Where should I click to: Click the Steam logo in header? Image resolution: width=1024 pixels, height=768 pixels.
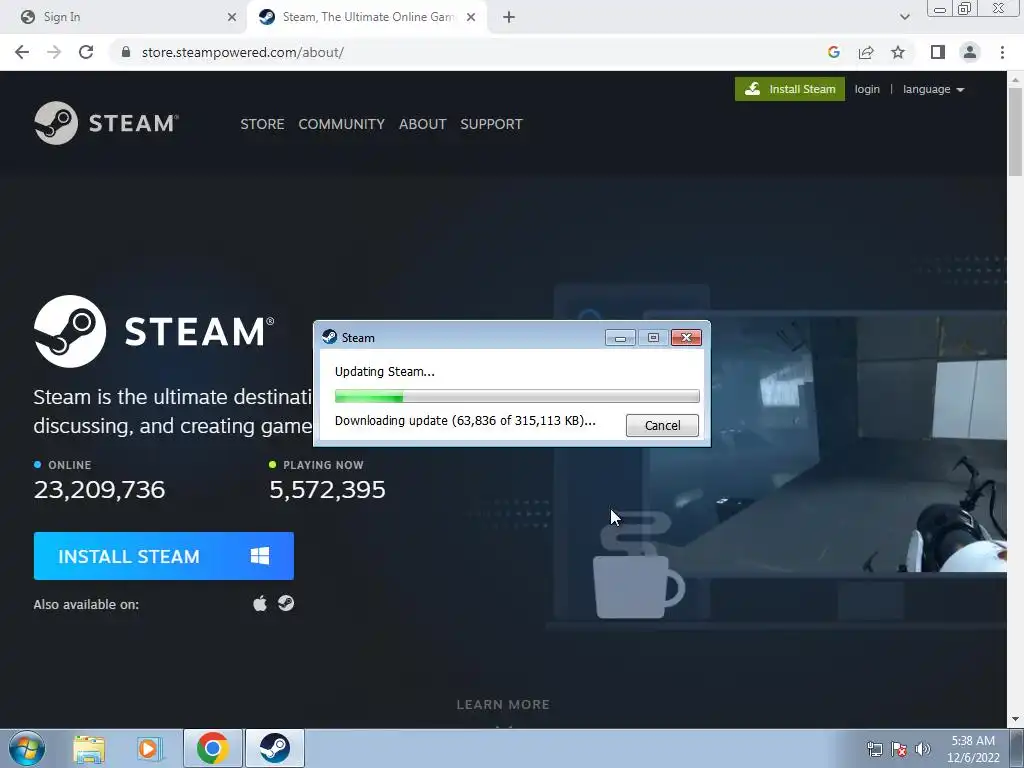[x=106, y=123]
